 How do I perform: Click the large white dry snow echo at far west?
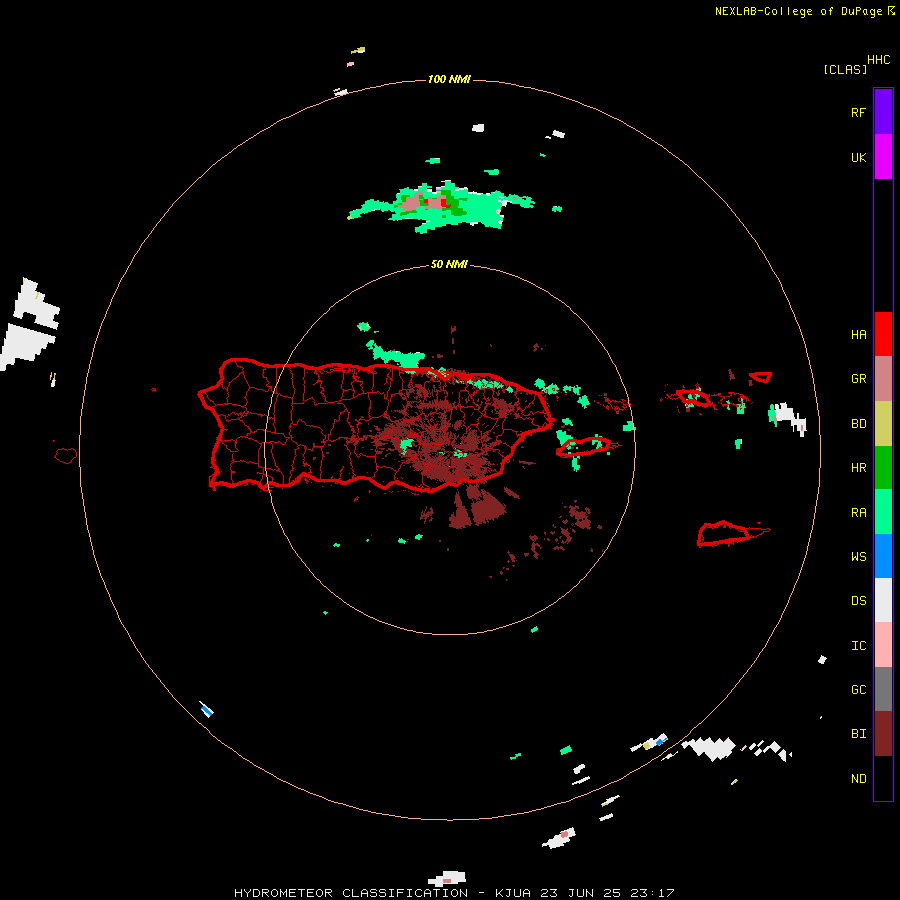(x=30, y=324)
